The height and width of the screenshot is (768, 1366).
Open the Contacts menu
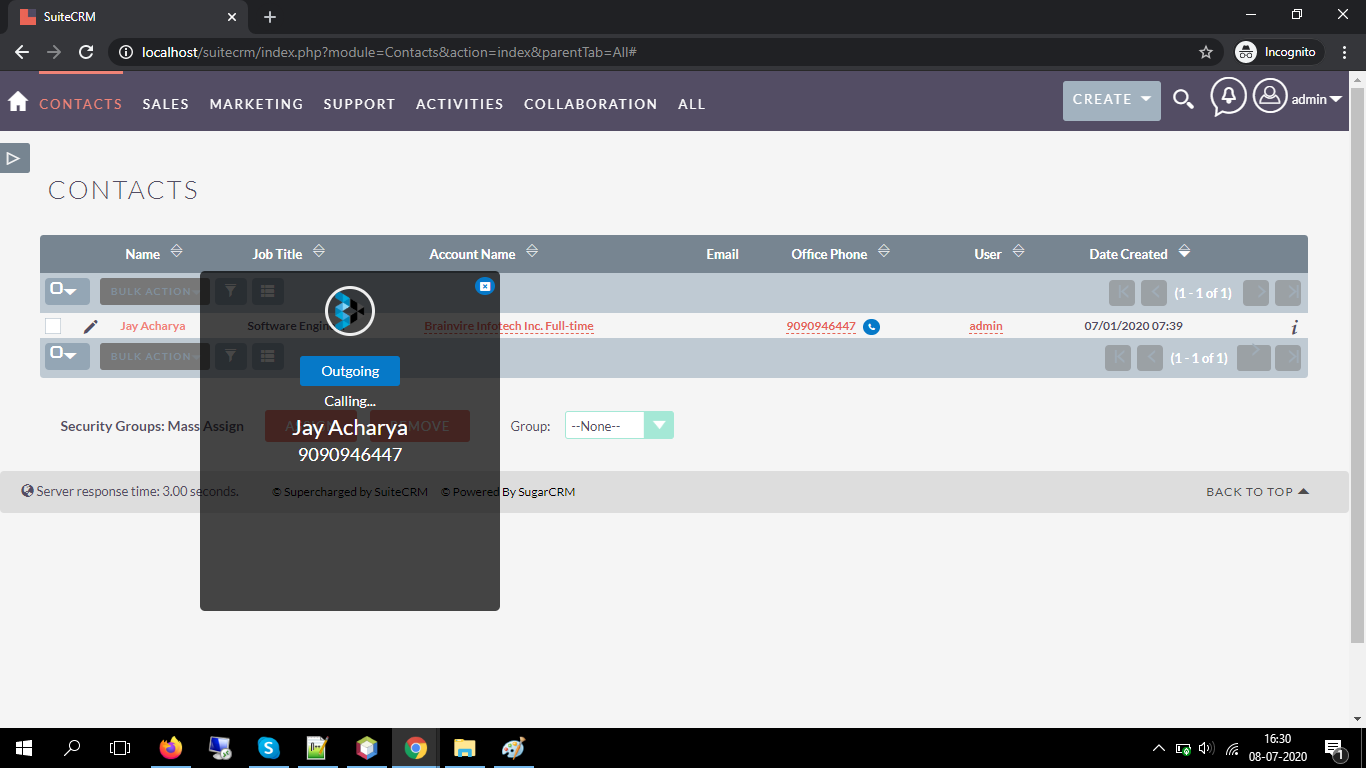pyautogui.click(x=80, y=104)
